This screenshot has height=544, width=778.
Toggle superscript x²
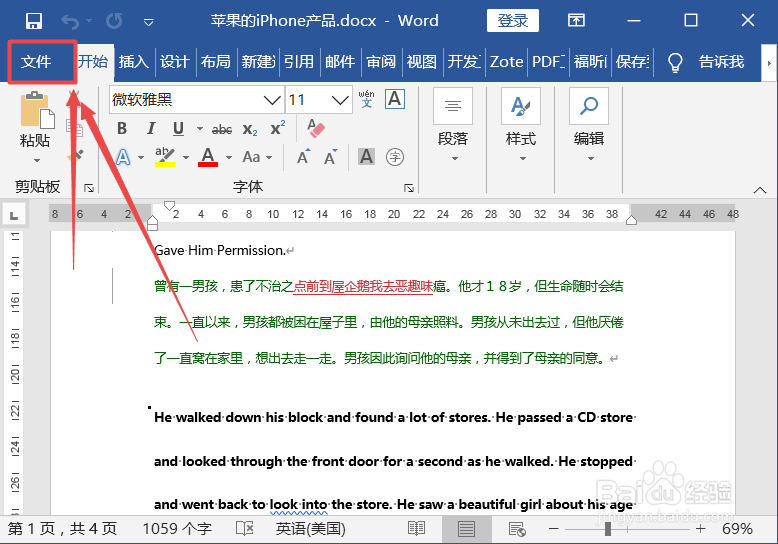click(277, 128)
